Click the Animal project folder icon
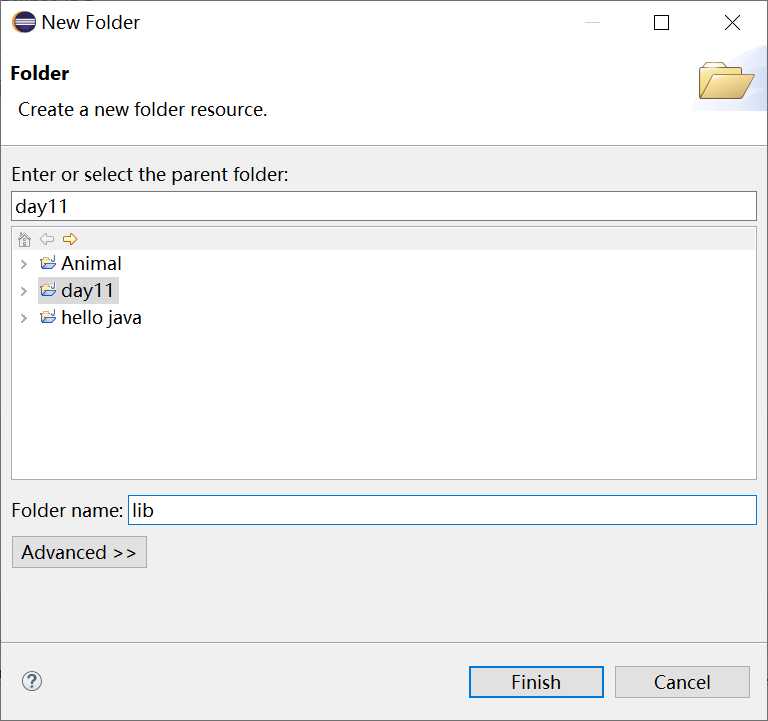 48,264
